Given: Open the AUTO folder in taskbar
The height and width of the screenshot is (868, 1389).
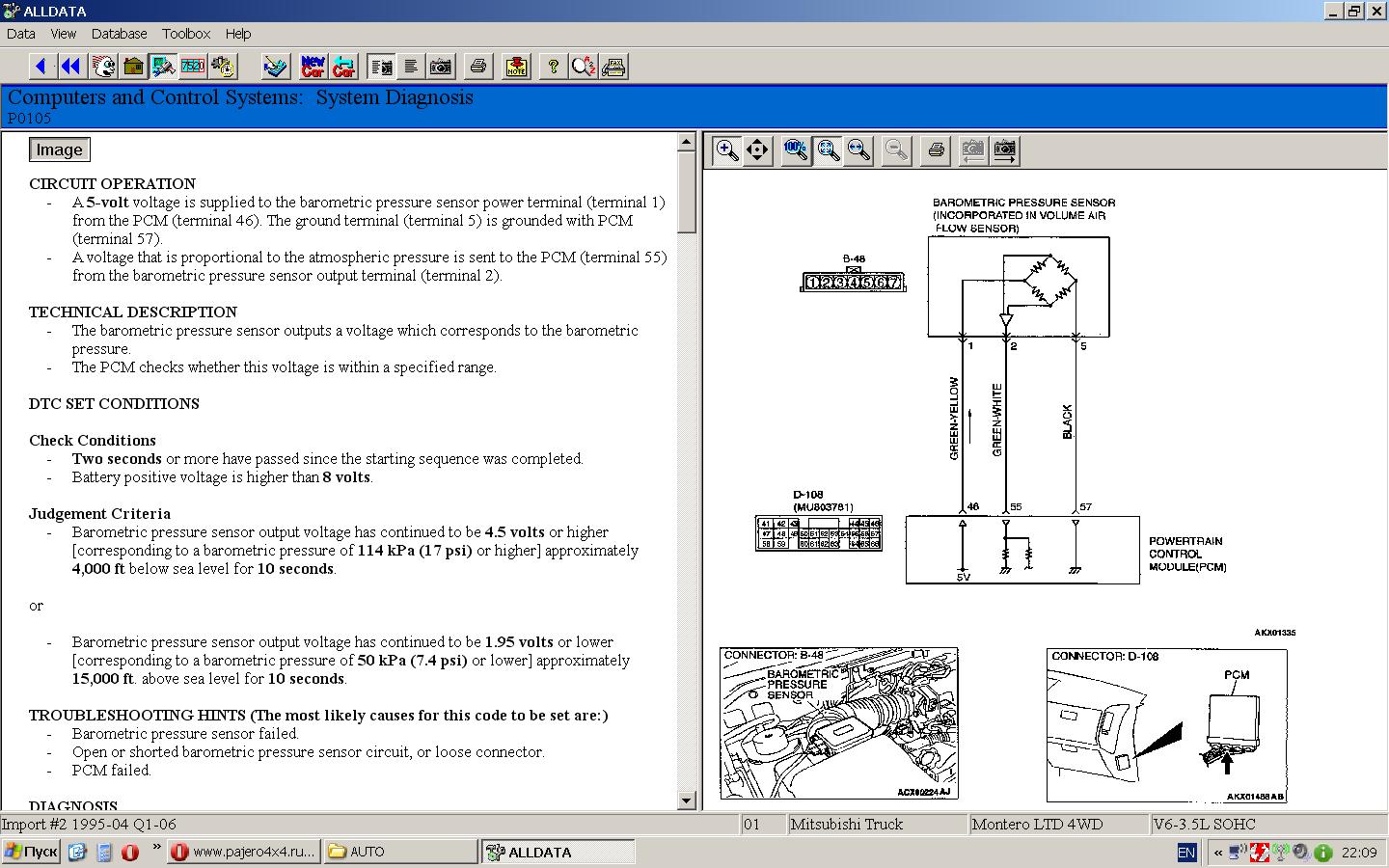Looking at the screenshot, I should click(399, 852).
